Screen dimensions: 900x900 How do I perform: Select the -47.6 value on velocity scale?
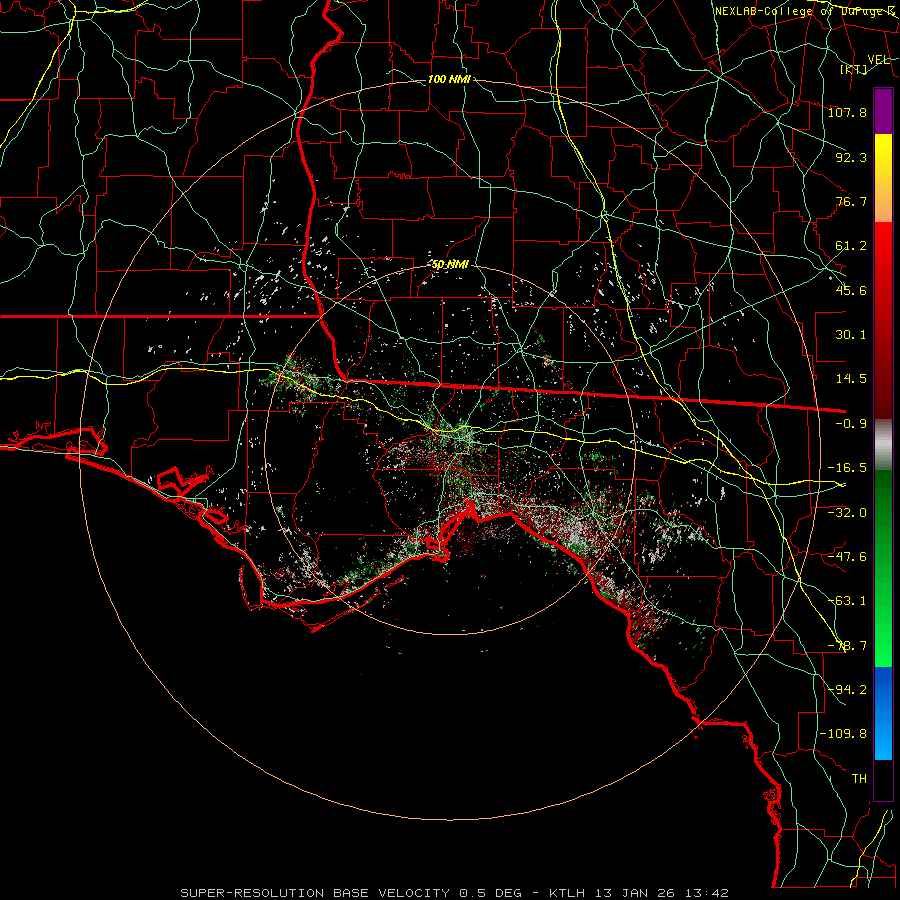(x=848, y=557)
